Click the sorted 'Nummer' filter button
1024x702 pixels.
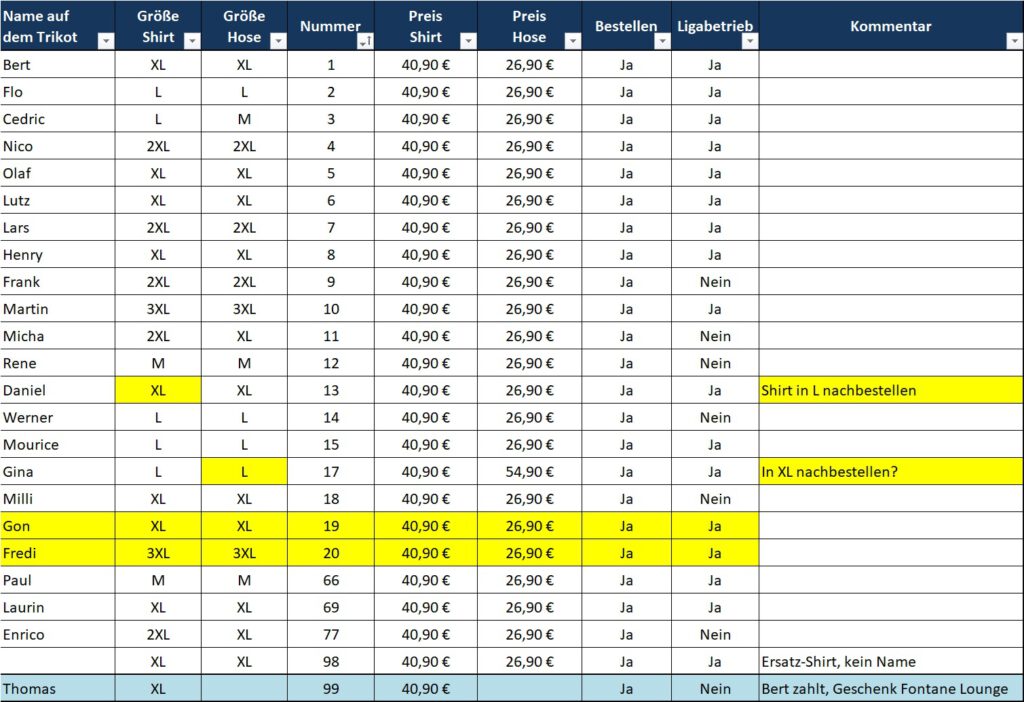click(365, 41)
